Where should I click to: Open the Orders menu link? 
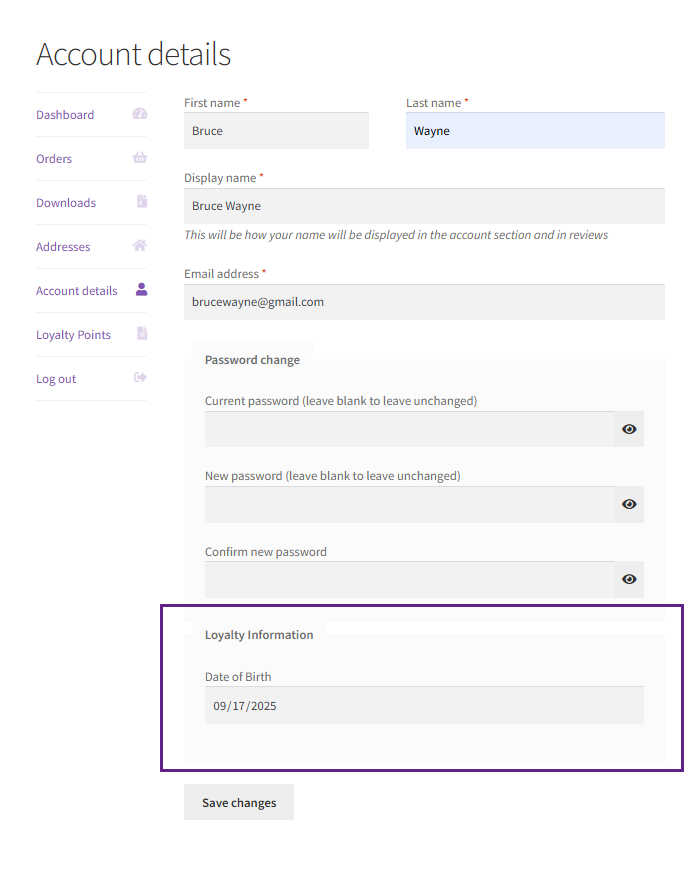[54, 159]
